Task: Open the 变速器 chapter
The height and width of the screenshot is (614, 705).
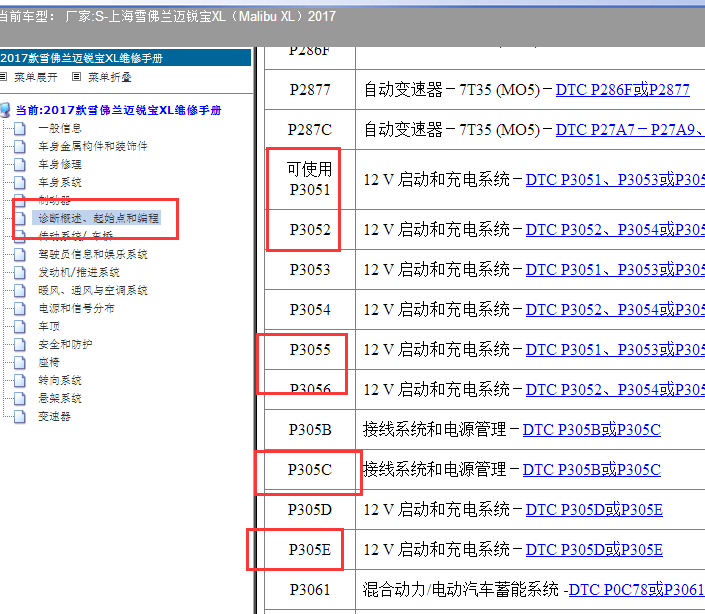Action: (54, 416)
